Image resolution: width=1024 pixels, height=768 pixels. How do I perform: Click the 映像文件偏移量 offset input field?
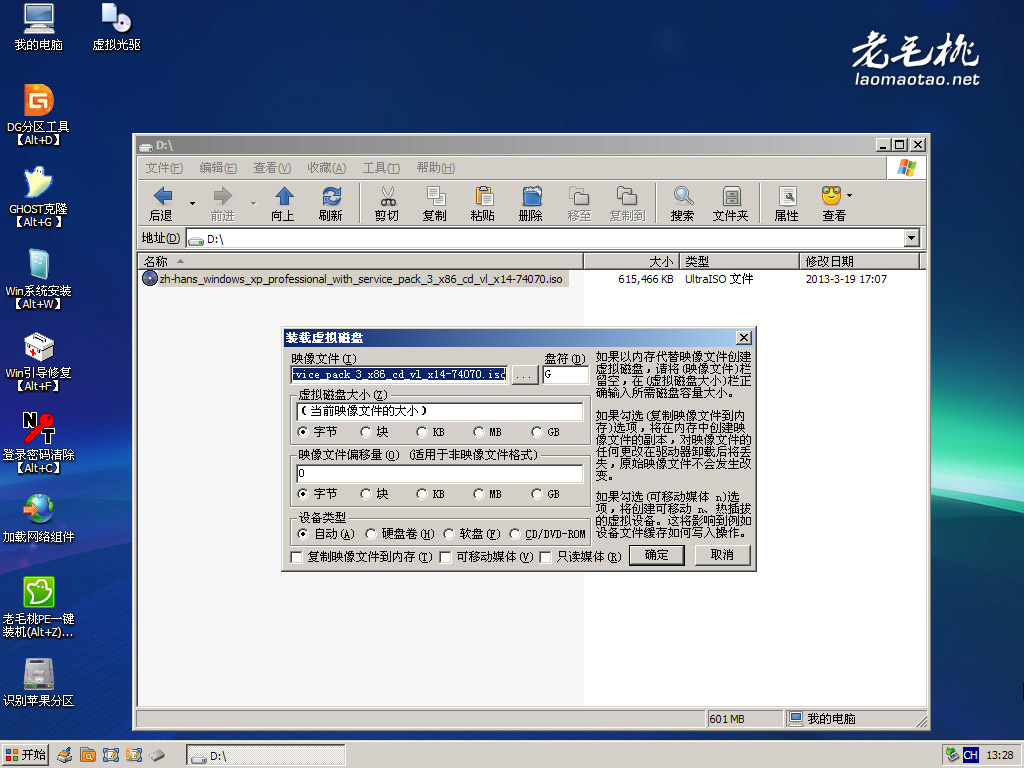440,473
